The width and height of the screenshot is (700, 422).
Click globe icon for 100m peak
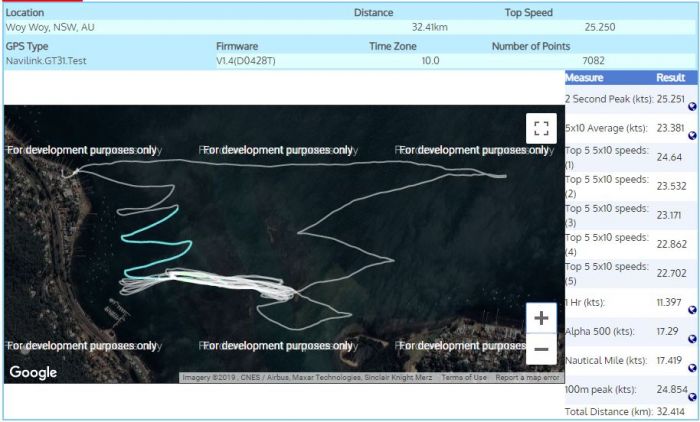(693, 396)
